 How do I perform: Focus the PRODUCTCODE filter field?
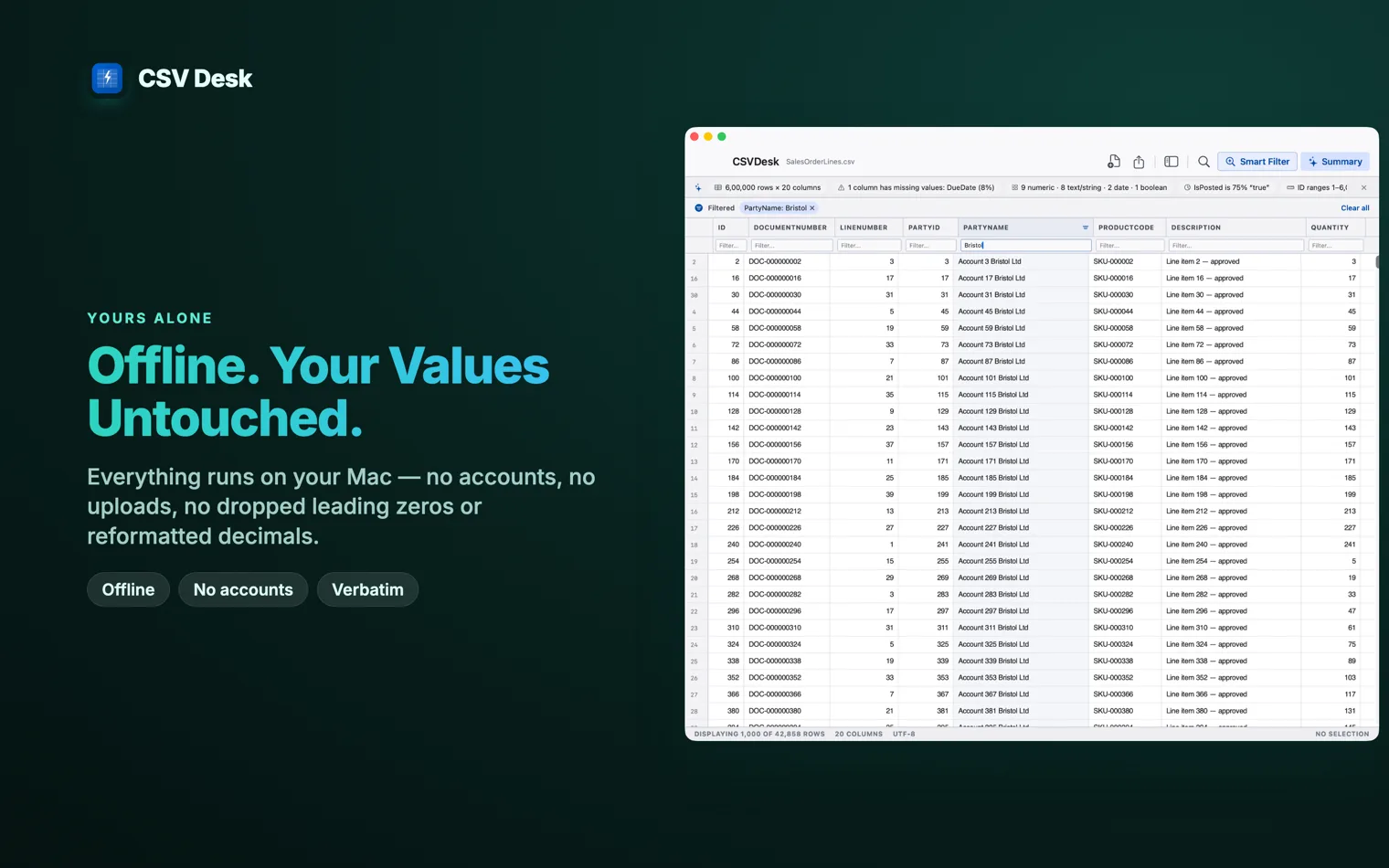tap(1129, 245)
